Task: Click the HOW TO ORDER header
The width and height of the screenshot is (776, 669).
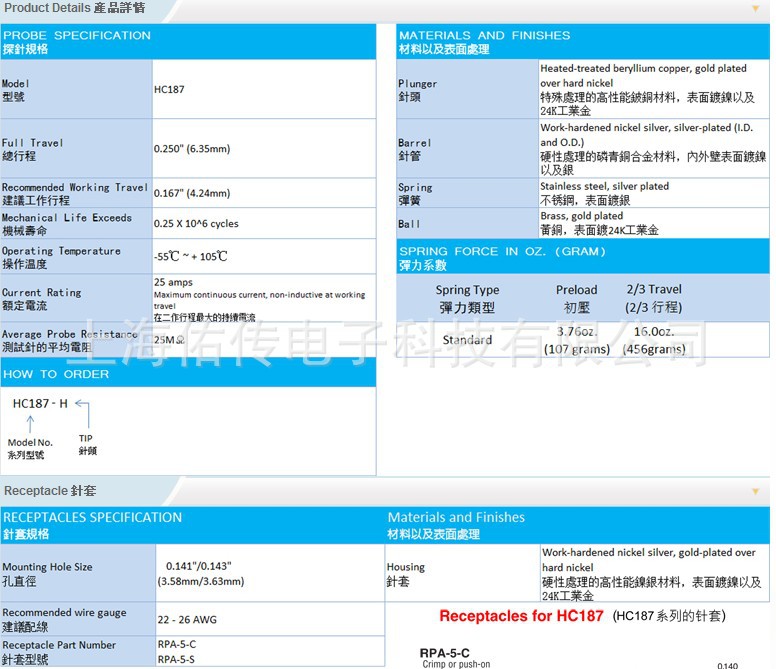Action: point(188,374)
